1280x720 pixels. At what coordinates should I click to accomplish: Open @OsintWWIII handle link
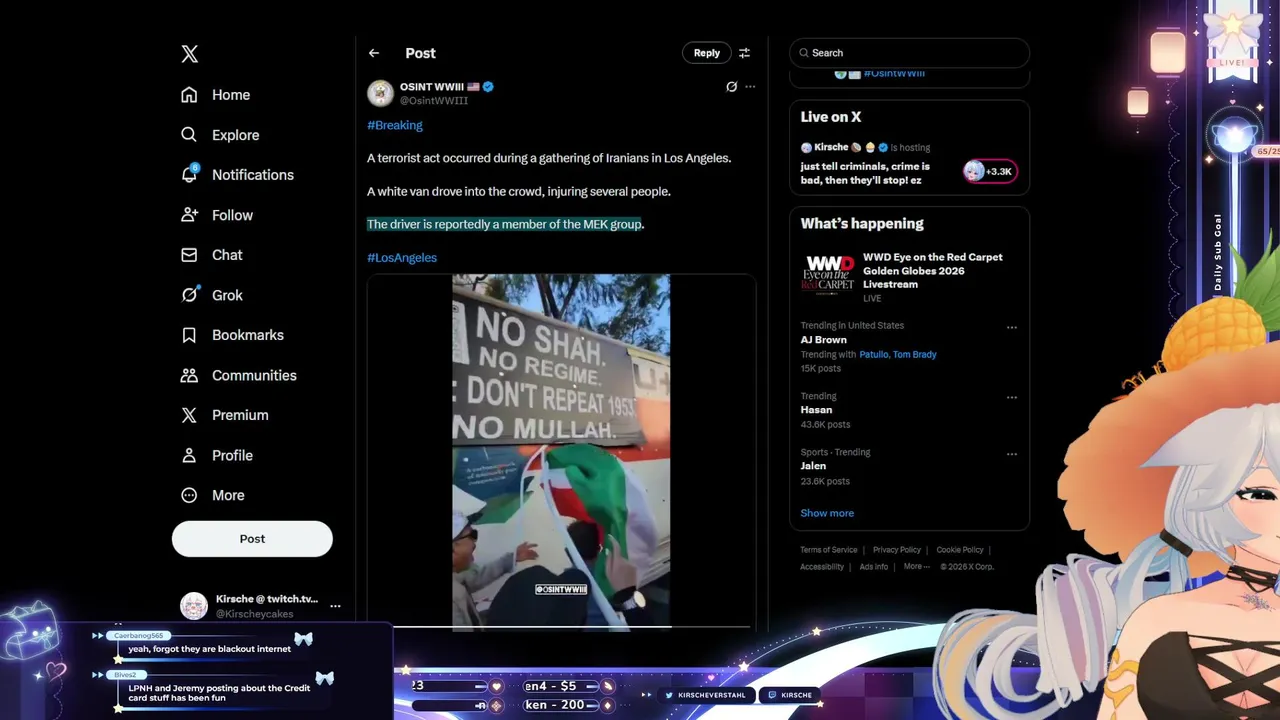pyautogui.click(x=434, y=101)
